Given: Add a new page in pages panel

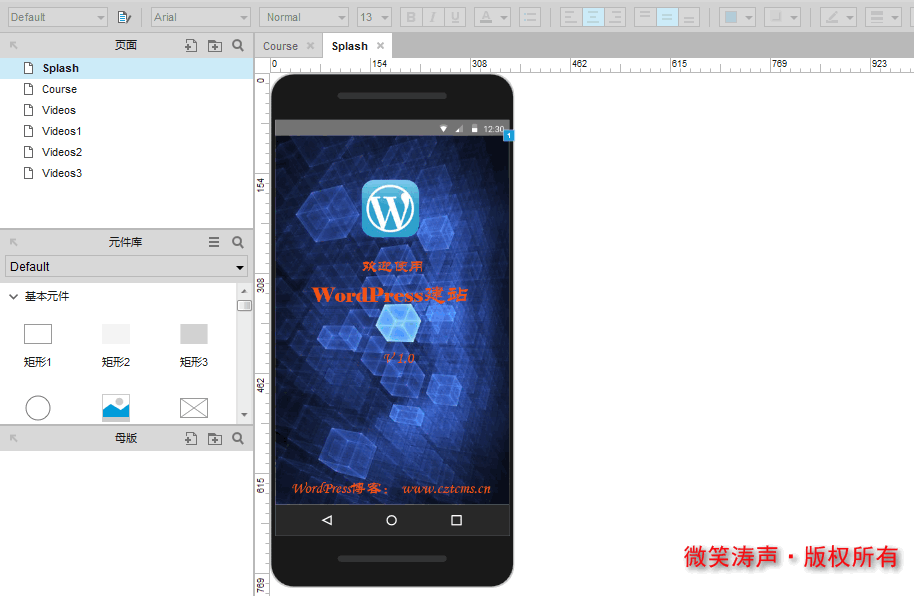Looking at the screenshot, I should pos(191,45).
